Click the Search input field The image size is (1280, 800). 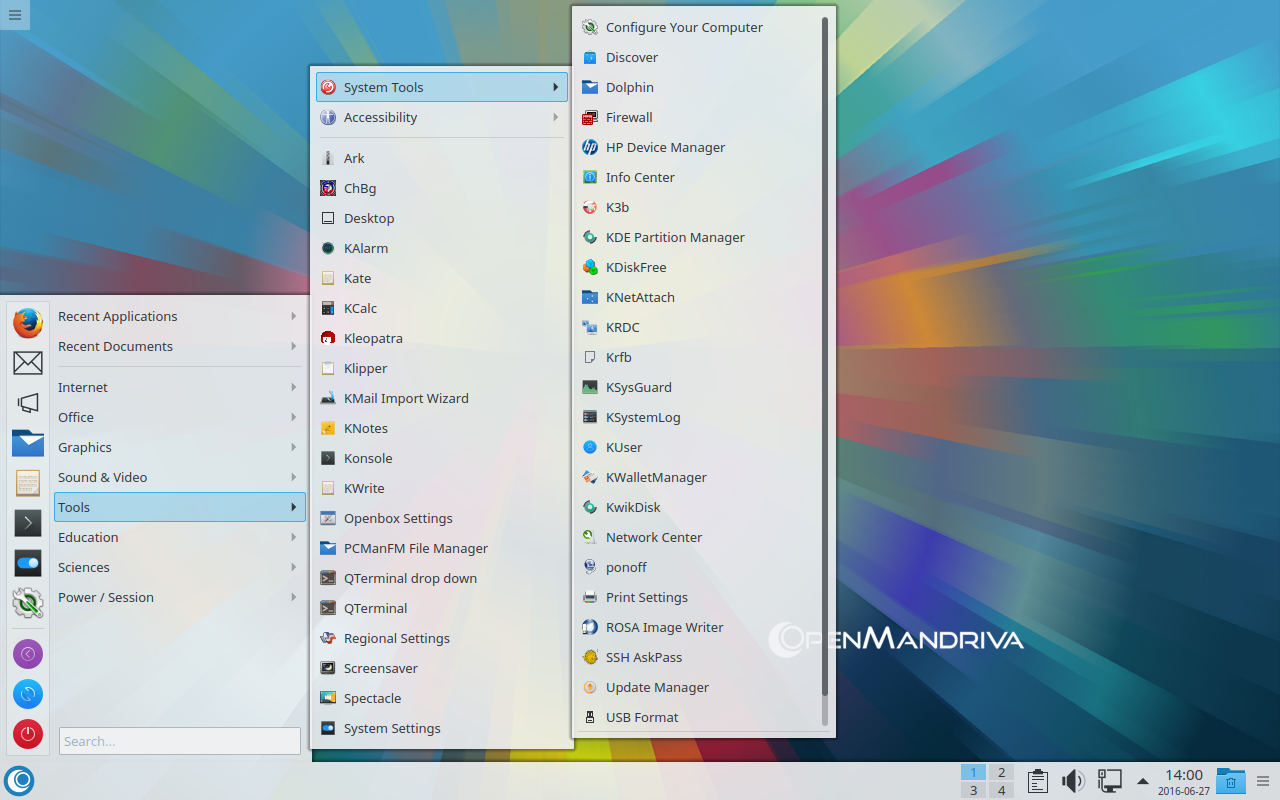(180, 741)
